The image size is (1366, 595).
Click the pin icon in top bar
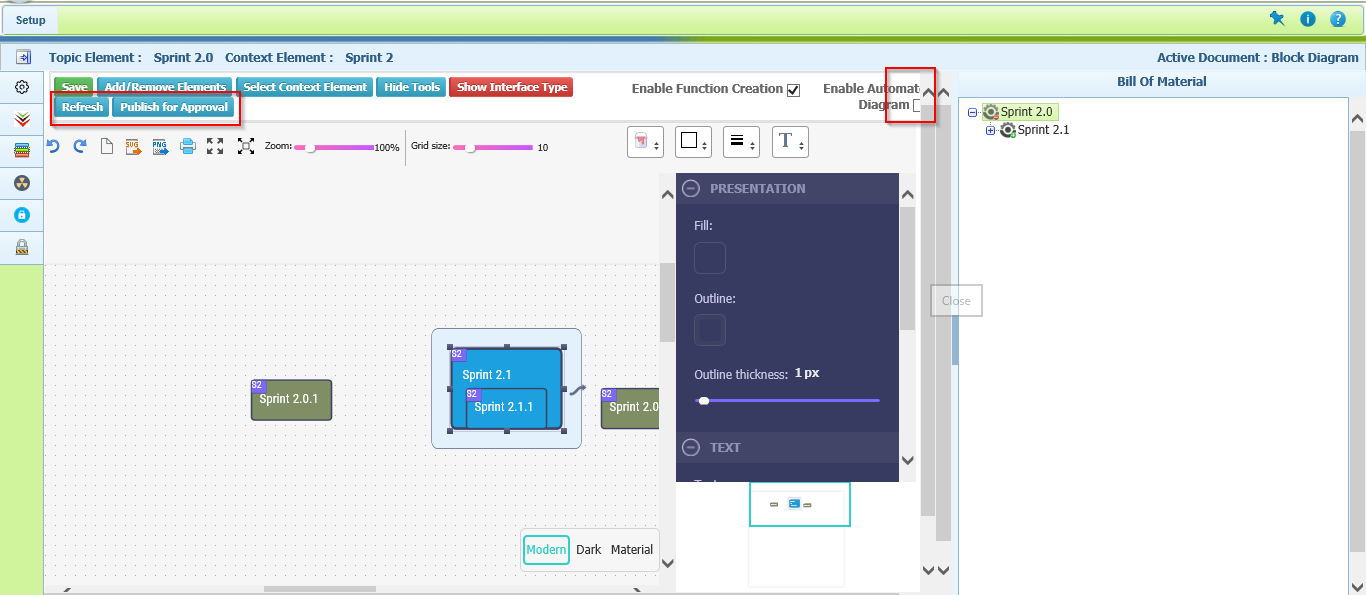(x=1277, y=19)
